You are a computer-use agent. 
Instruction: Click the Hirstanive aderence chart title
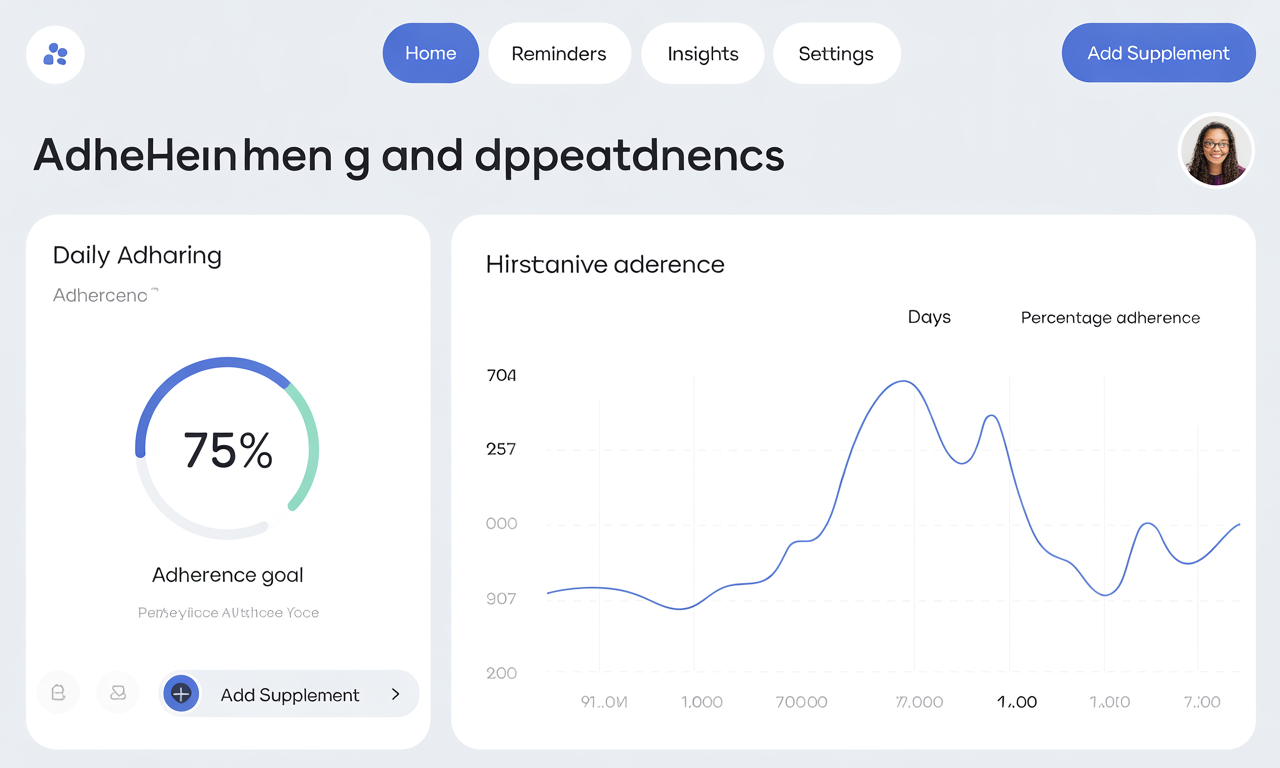(605, 265)
